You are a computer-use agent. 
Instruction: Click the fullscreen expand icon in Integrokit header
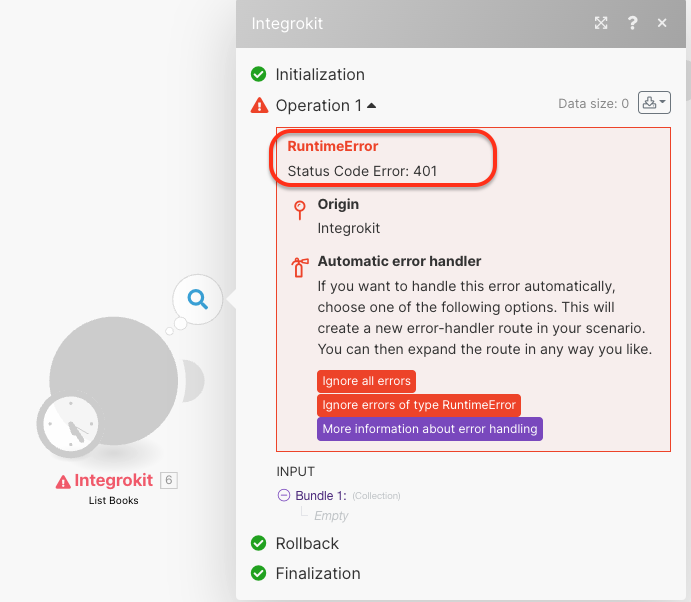click(601, 23)
